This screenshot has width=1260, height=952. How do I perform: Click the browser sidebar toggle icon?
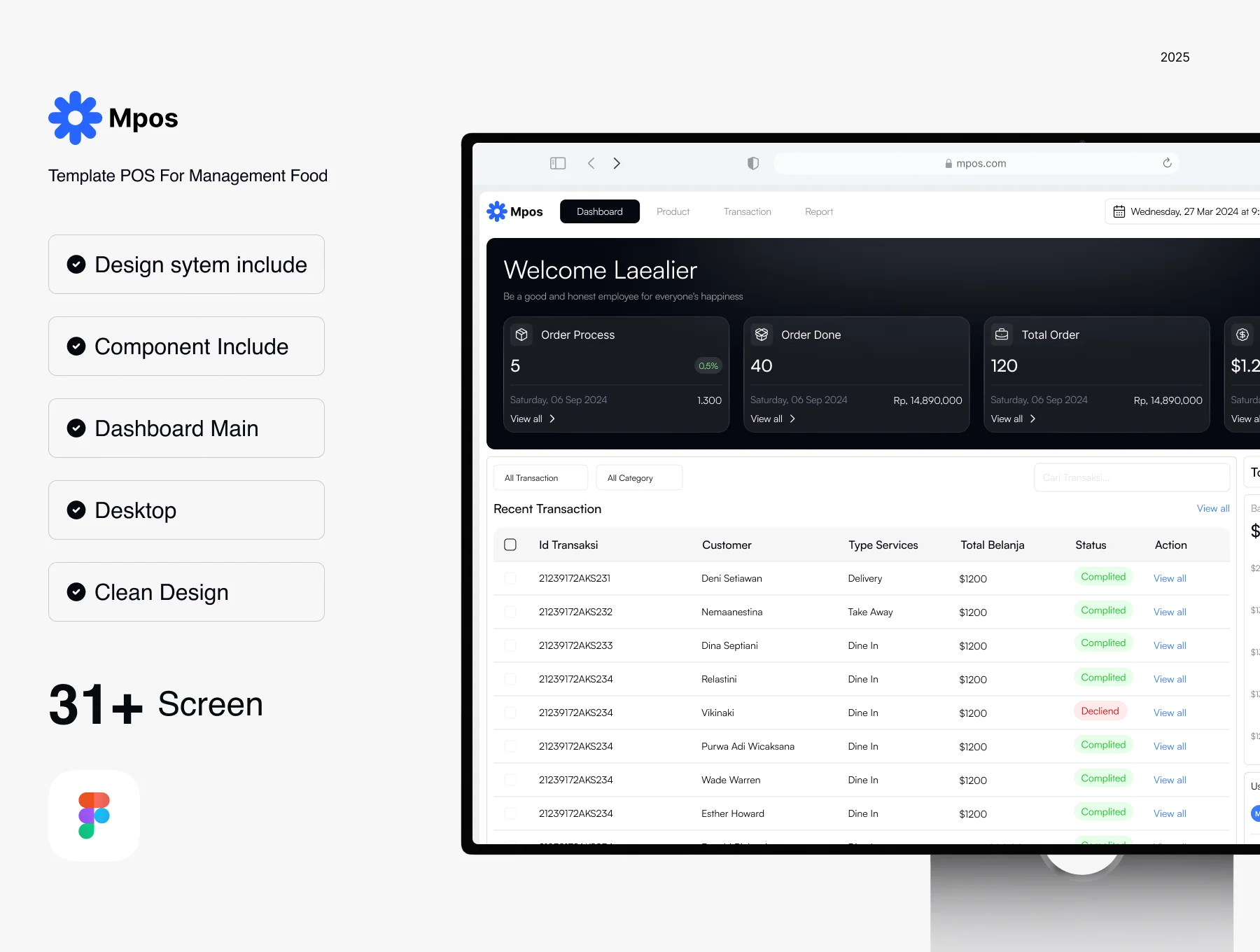click(x=558, y=163)
